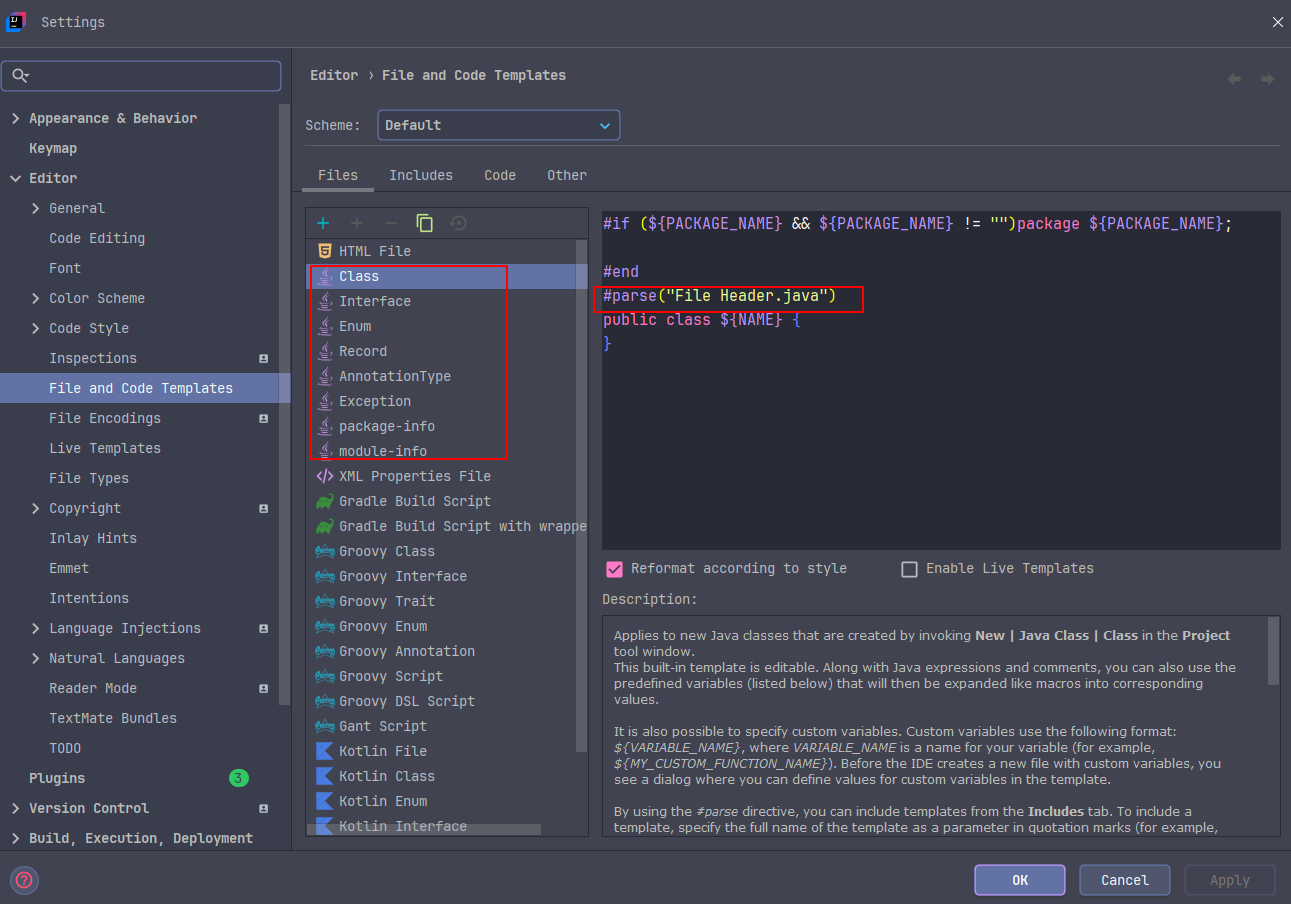Switch to the Includes tab
Screen dimensions: 1291x904
pos(420,175)
